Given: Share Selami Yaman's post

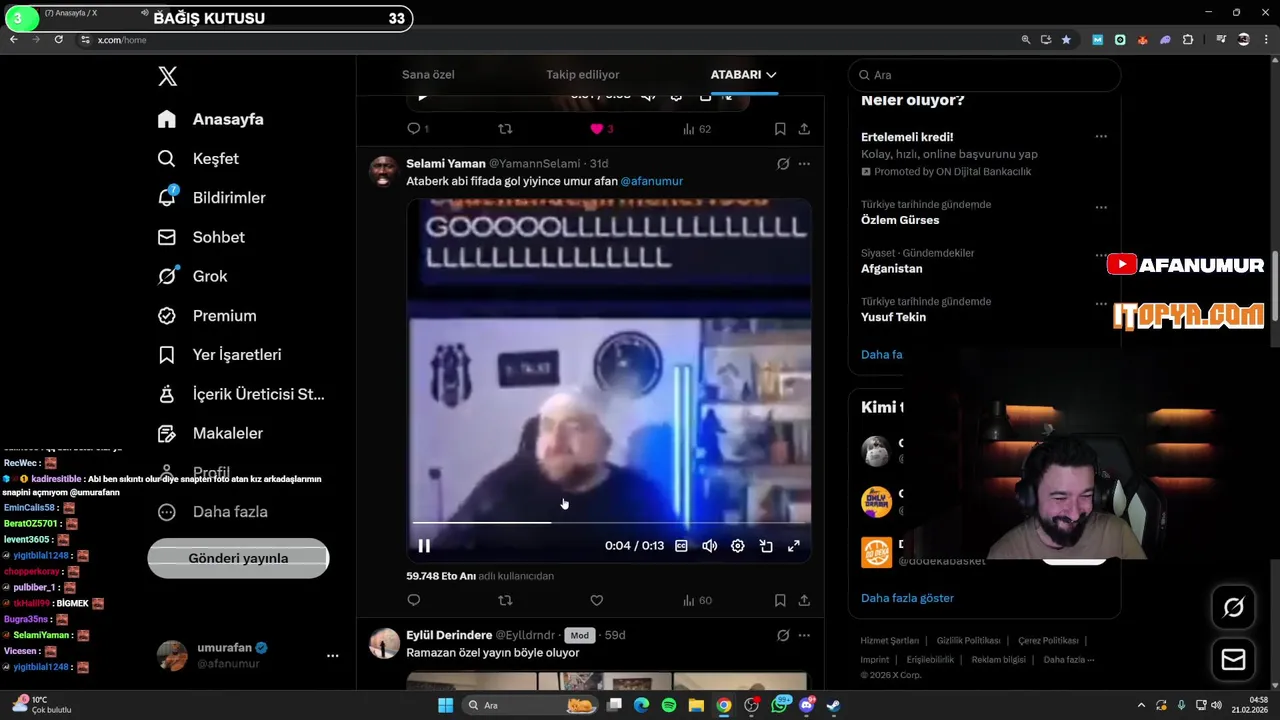Looking at the screenshot, I should point(804,600).
